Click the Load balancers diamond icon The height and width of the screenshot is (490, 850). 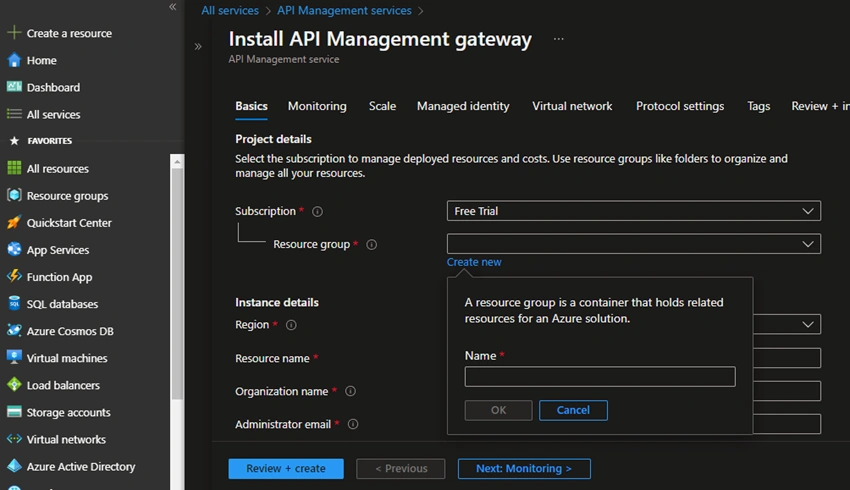click(x=14, y=385)
